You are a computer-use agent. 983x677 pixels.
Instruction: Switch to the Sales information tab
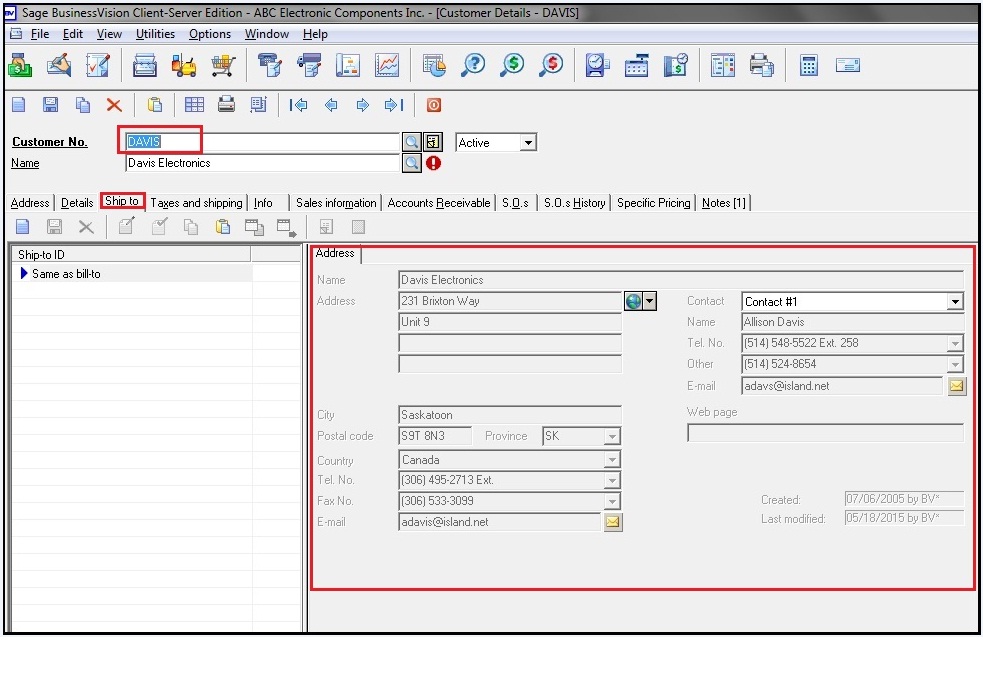[x=336, y=202]
